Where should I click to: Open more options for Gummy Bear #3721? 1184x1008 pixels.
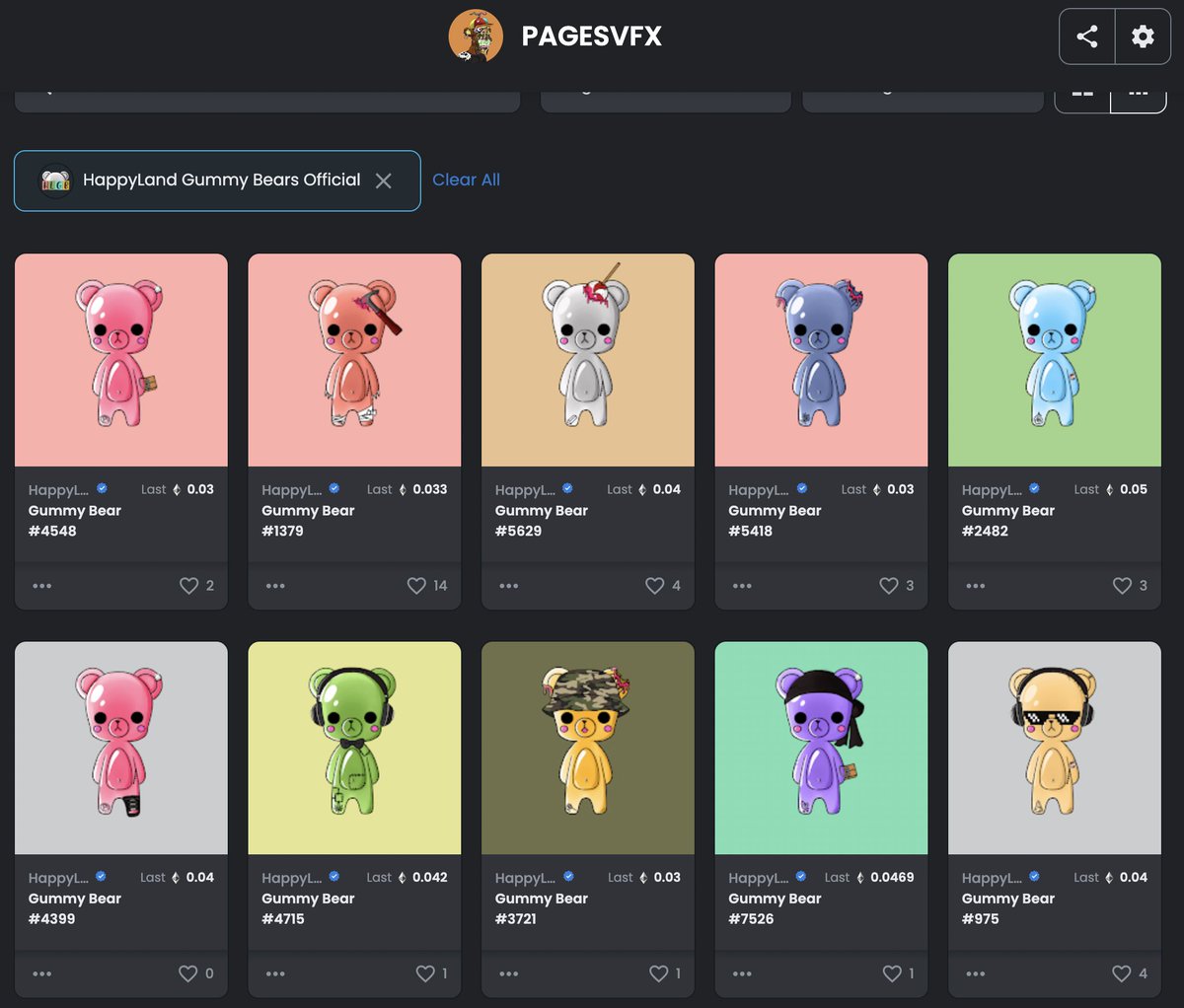click(509, 973)
